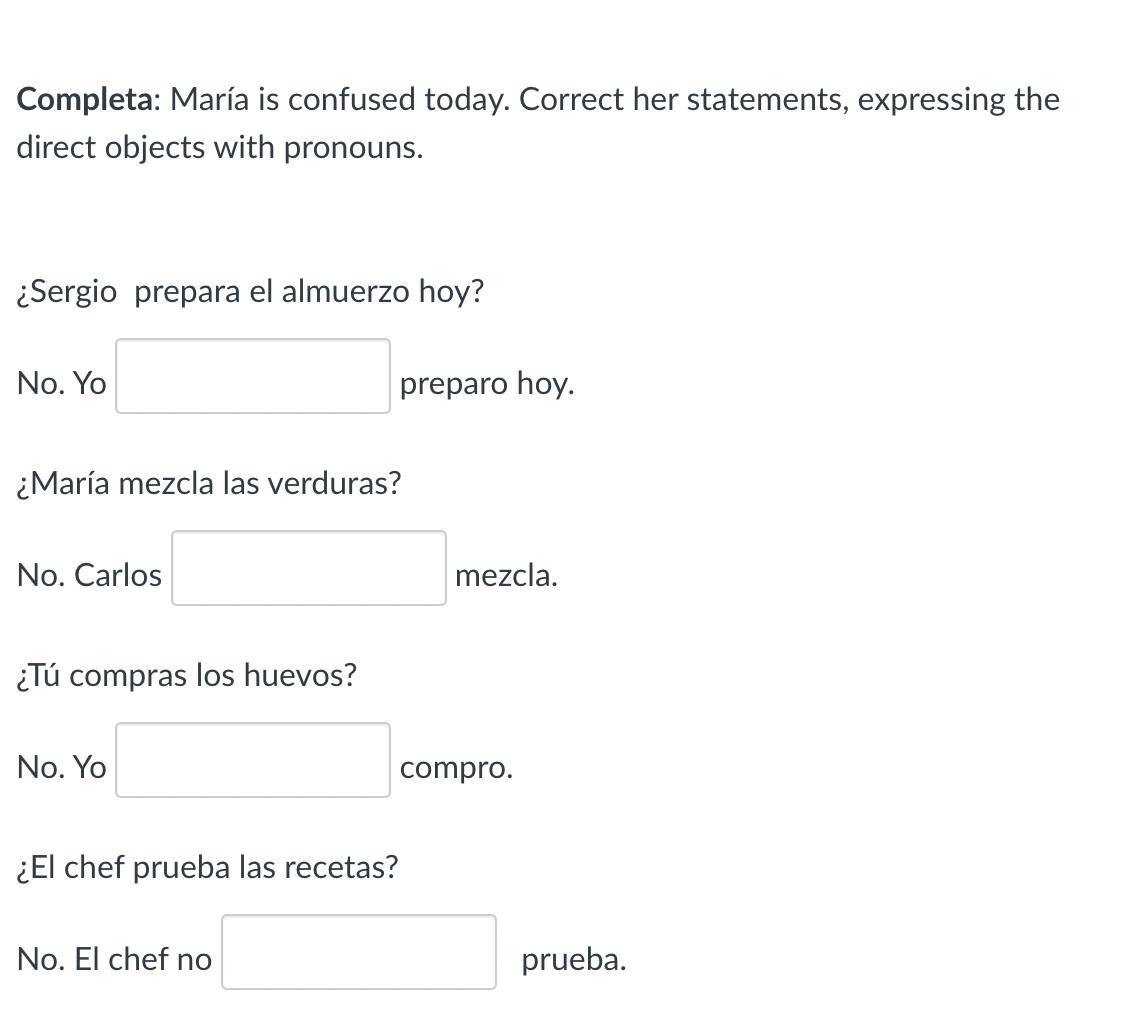Click the words "preparo hoy."

487,383
